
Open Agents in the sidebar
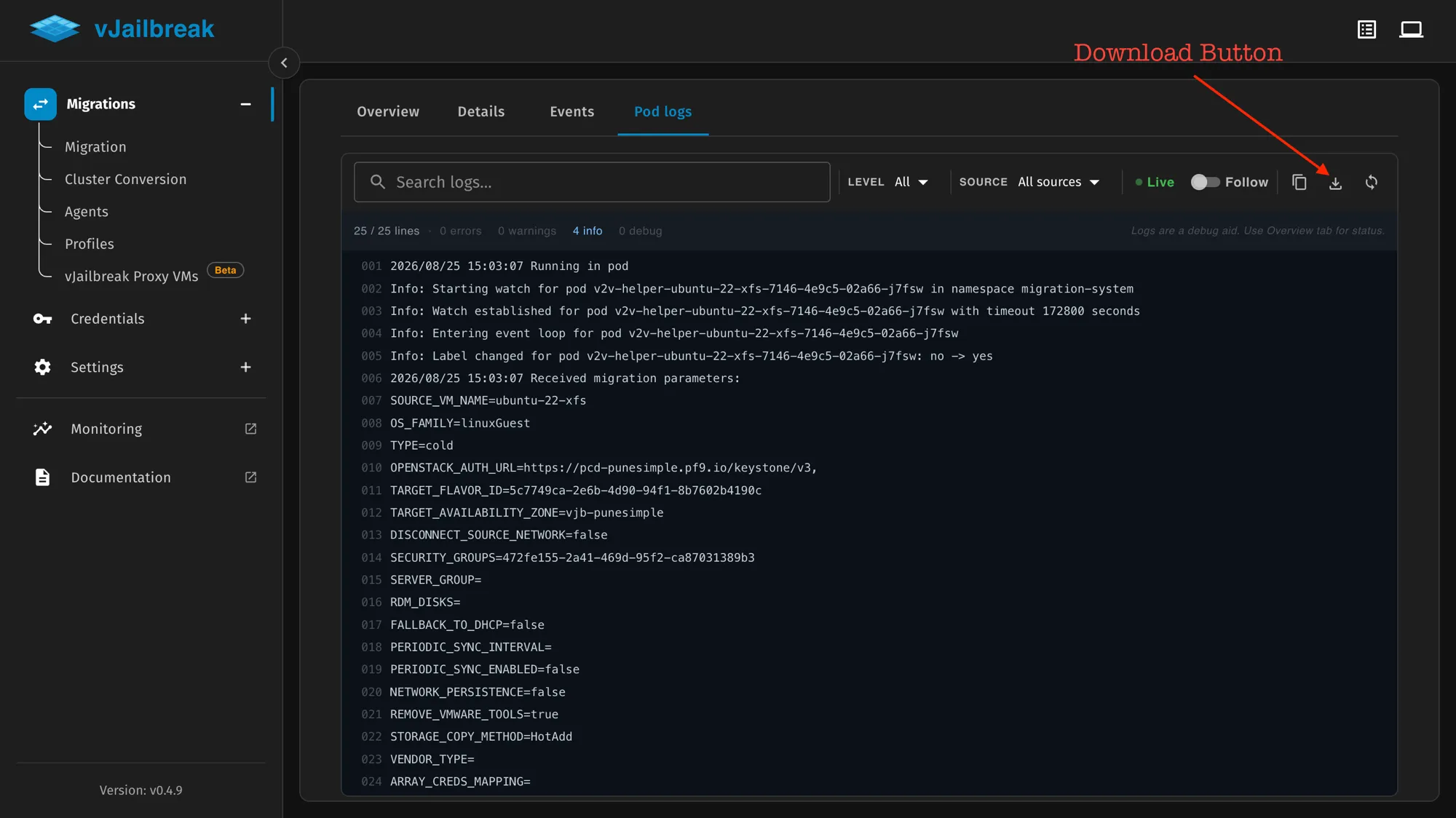[87, 212]
